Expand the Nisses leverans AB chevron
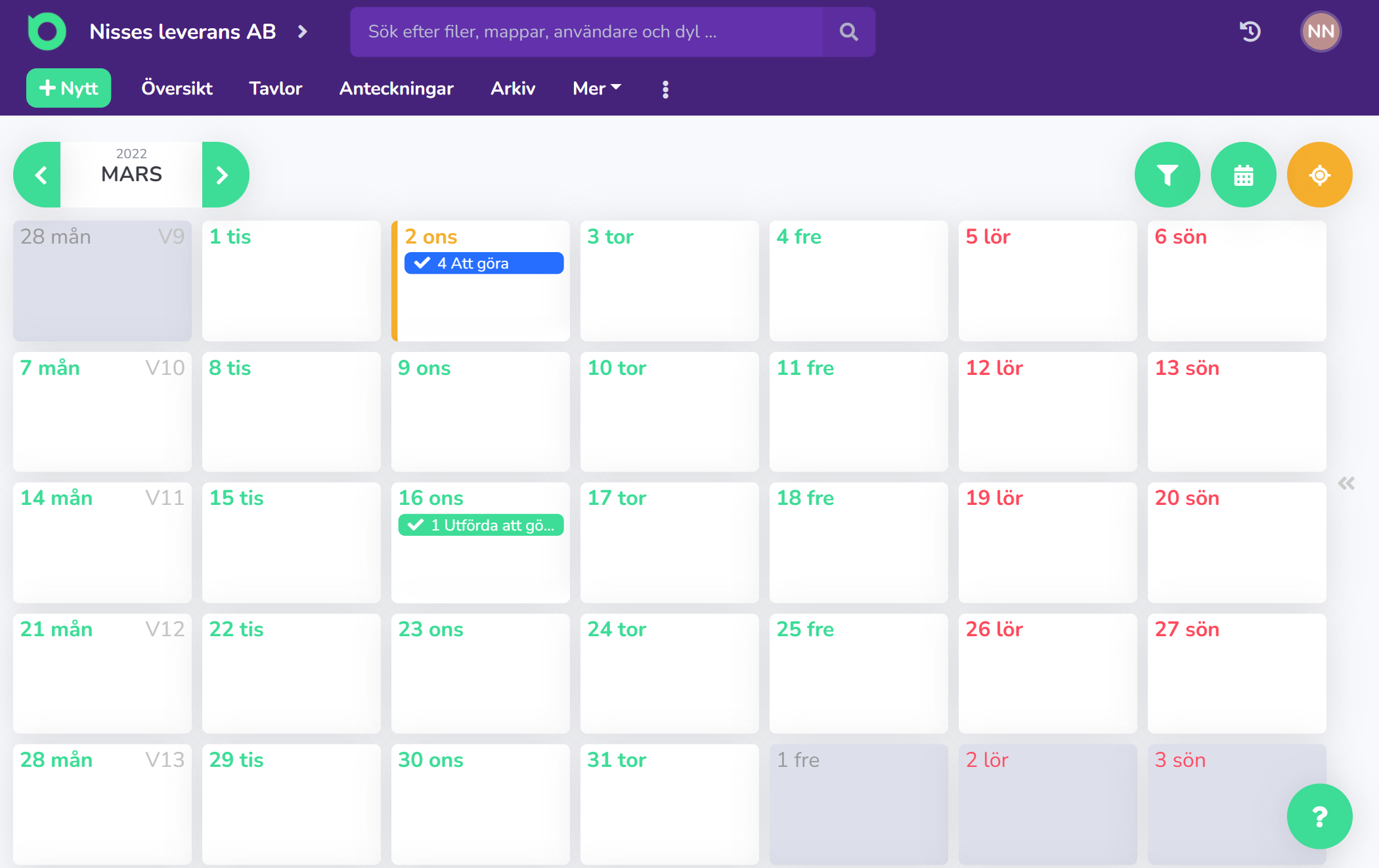1379x868 pixels. coord(302,32)
